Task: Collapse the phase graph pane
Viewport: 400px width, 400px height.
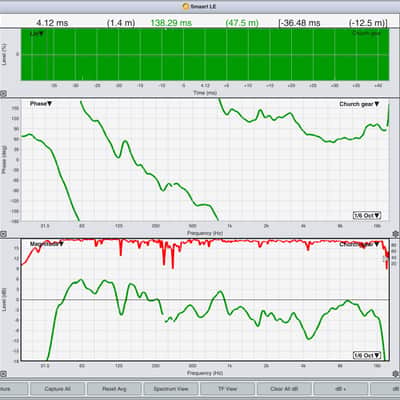Action: click(x=3, y=234)
